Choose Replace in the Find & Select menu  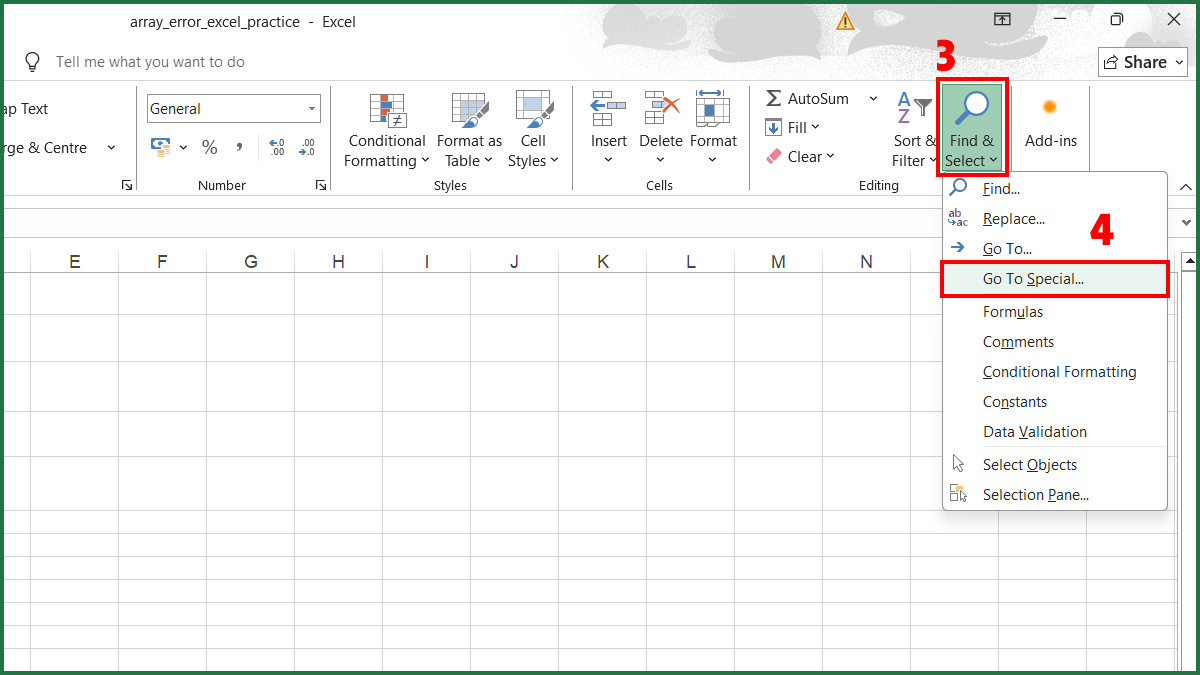(1013, 219)
